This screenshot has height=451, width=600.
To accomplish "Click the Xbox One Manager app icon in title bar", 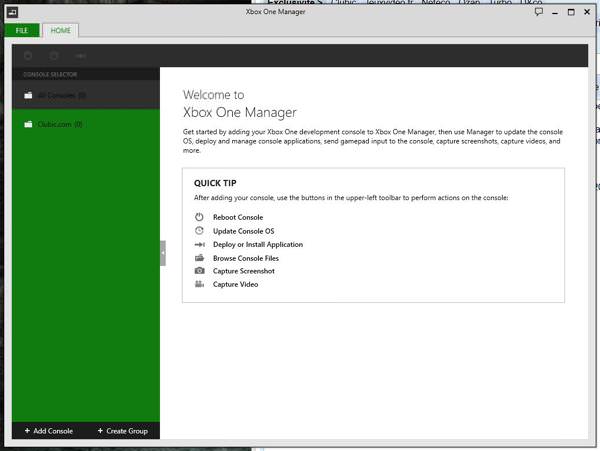I will coord(12,12).
